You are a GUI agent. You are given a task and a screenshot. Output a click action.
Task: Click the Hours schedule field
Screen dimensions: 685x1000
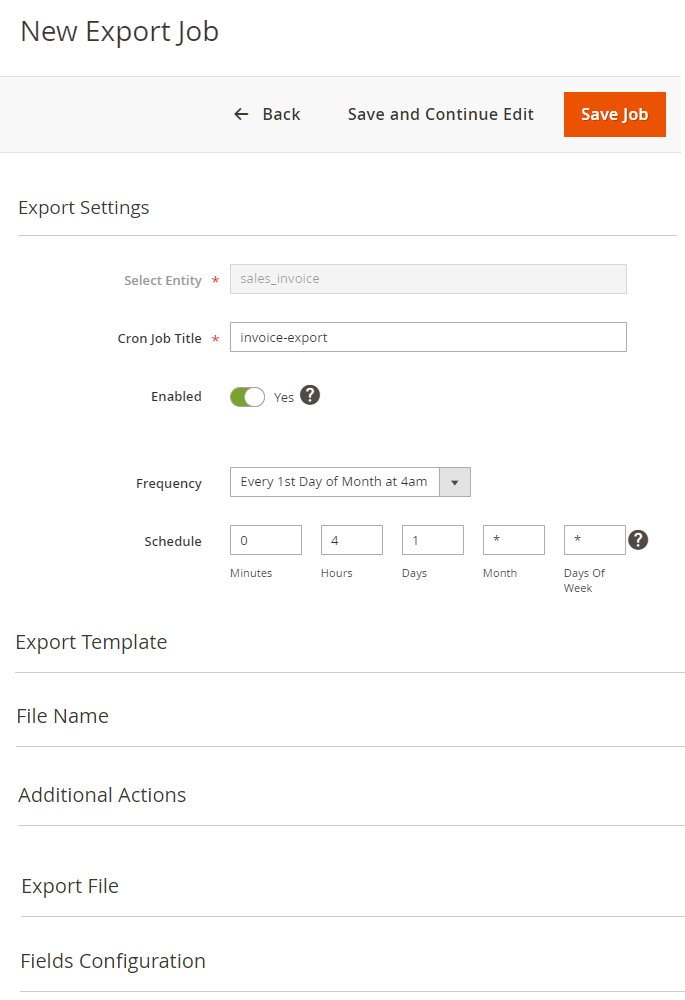pos(351,540)
